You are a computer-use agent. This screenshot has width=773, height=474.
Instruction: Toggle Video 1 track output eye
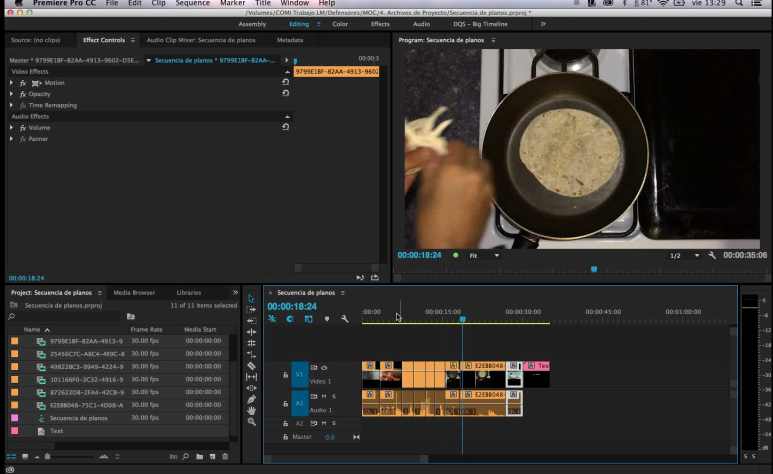324,368
